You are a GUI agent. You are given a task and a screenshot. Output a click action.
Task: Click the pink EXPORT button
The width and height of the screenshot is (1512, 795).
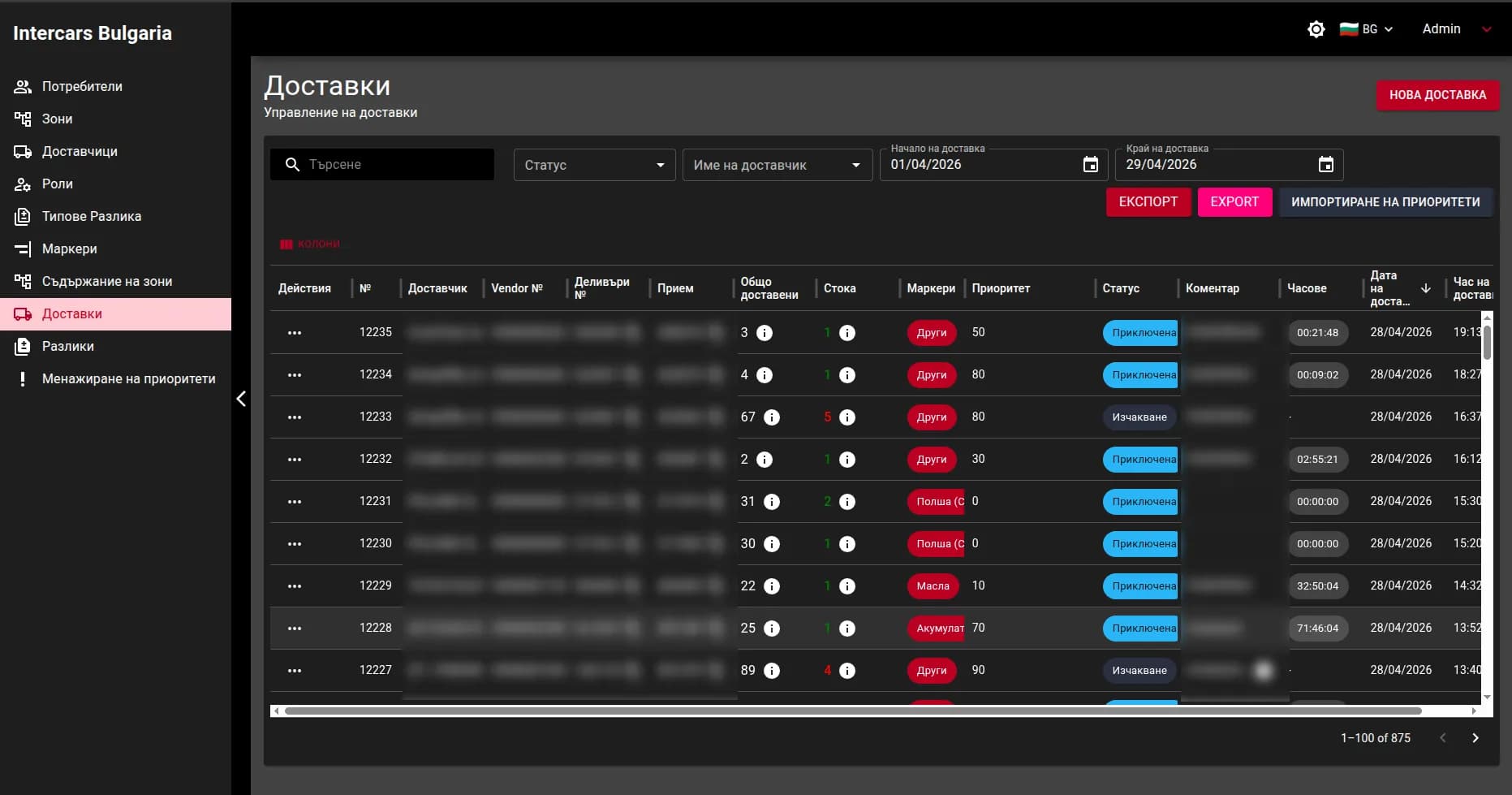tap(1234, 202)
